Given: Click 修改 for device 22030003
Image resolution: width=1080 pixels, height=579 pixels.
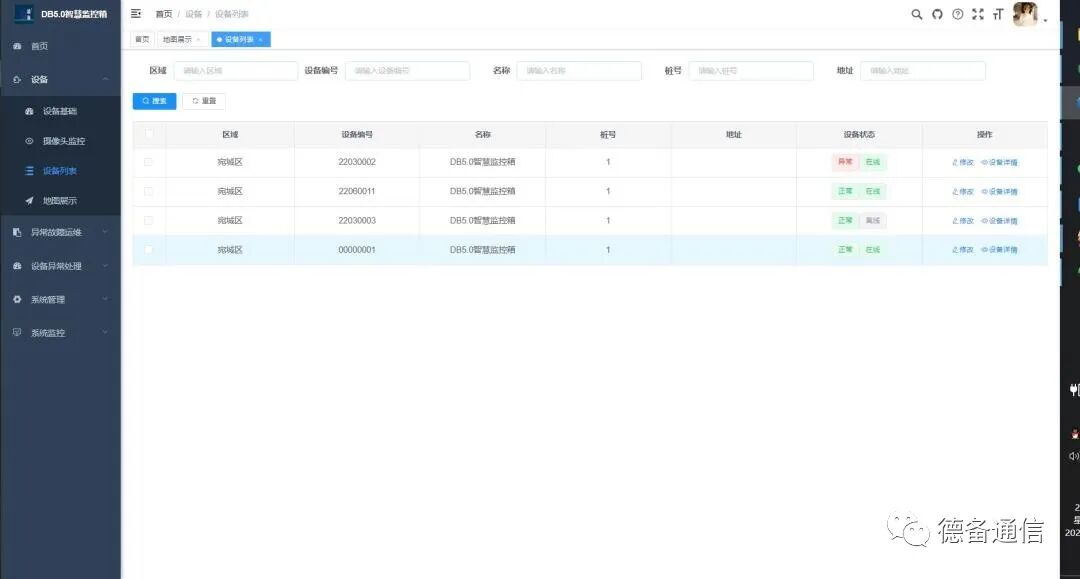Looking at the screenshot, I should 963,221.
